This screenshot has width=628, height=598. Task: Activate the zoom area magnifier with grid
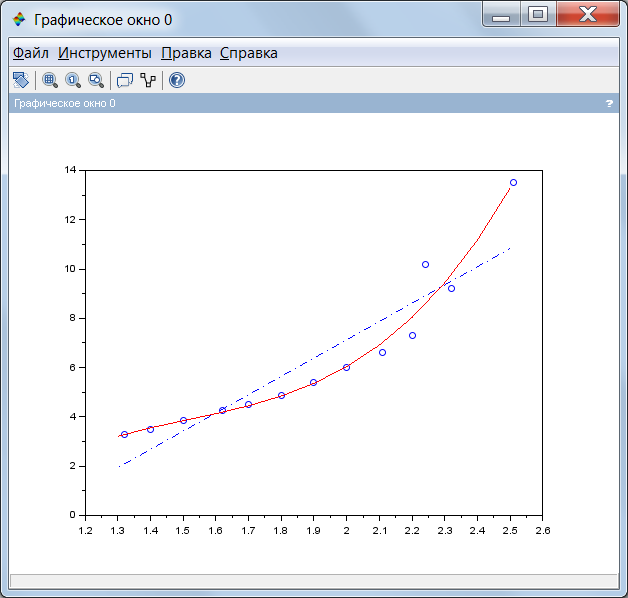(x=50, y=80)
